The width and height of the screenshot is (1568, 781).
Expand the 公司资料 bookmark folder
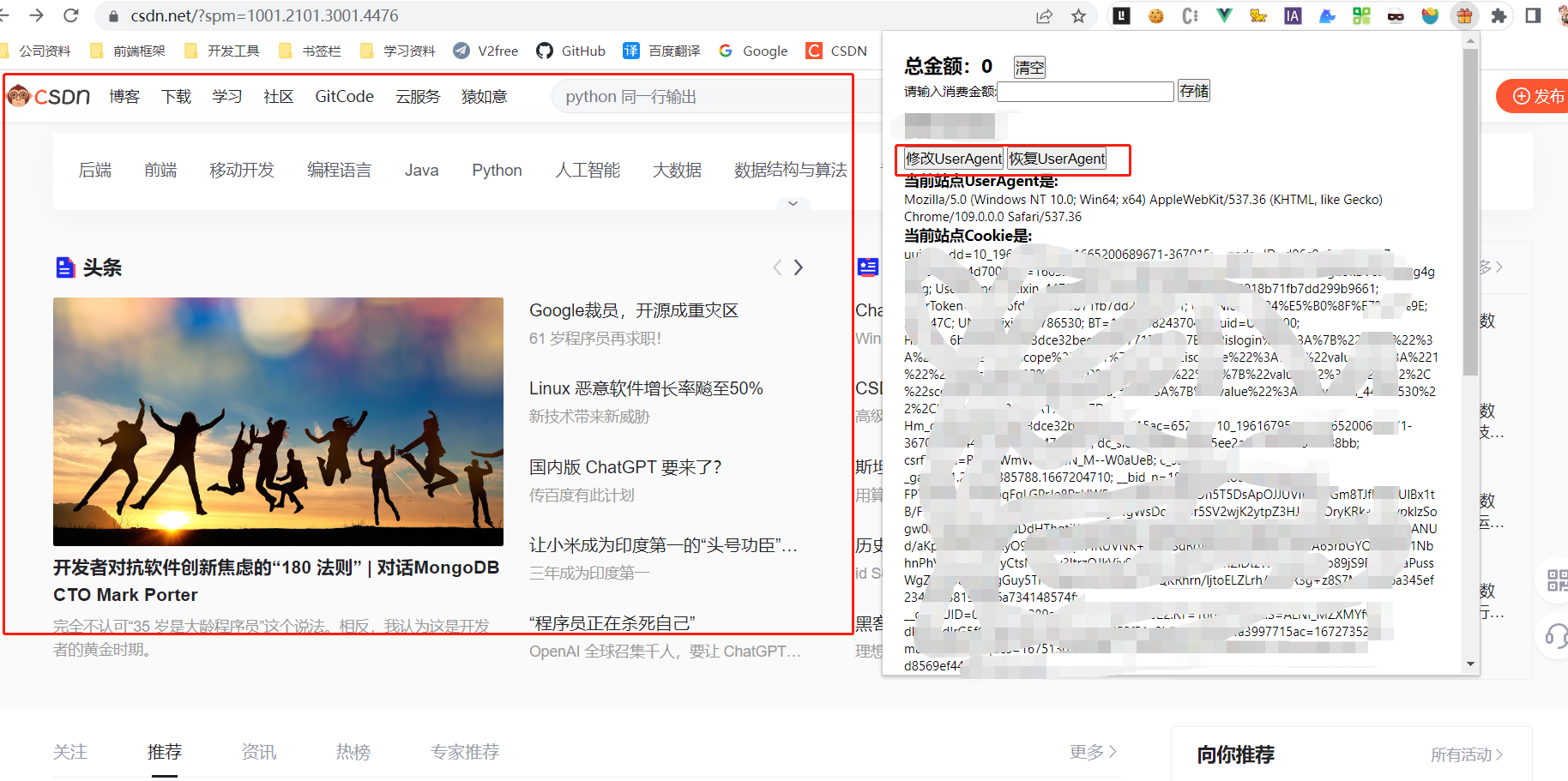[x=37, y=51]
